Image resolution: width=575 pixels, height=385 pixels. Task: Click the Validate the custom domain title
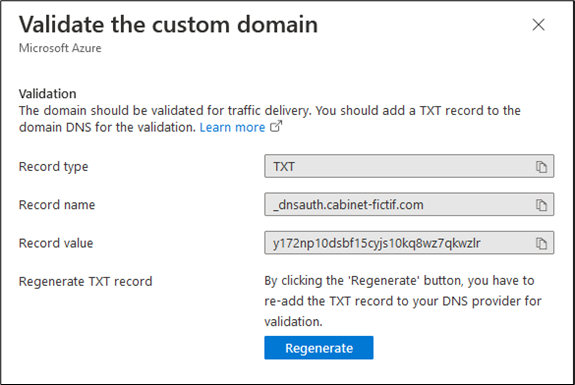(168, 25)
